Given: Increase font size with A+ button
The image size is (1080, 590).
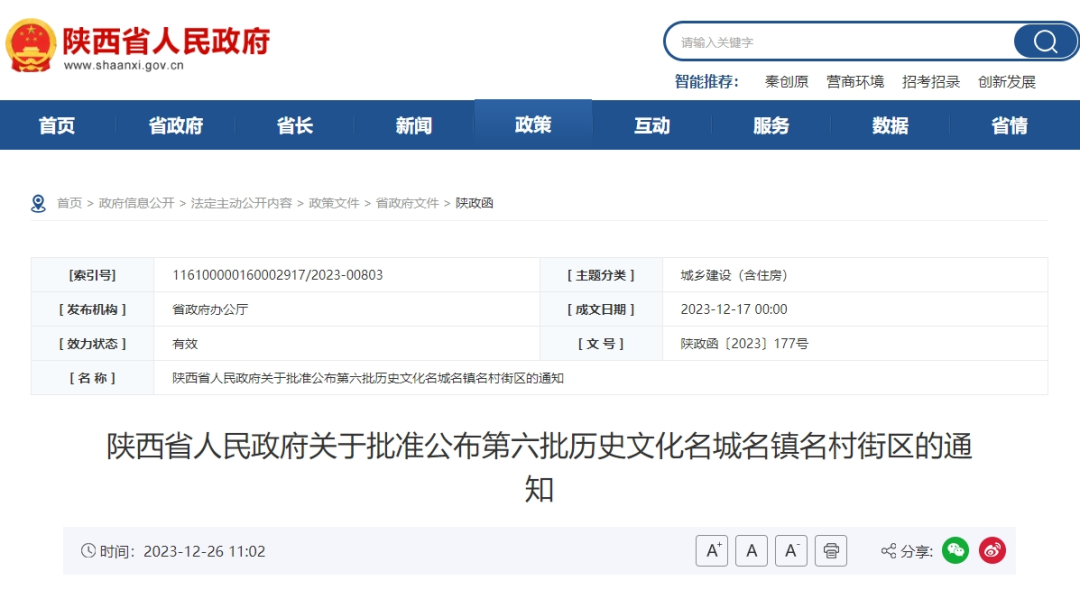Looking at the screenshot, I should pos(712,551).
